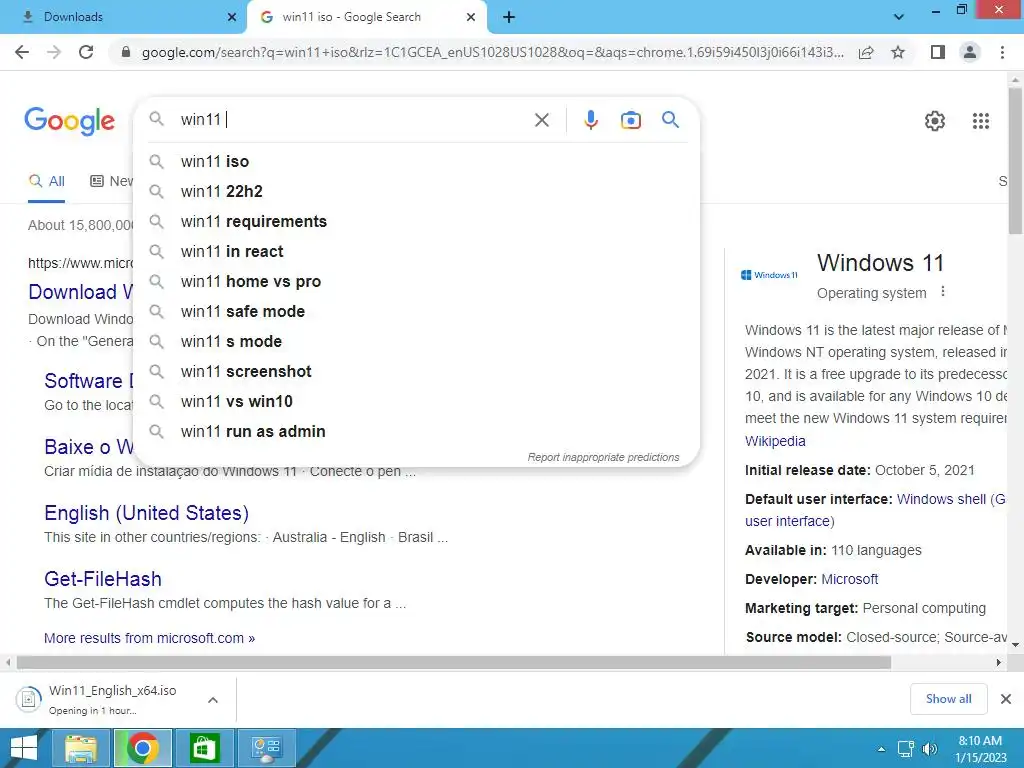
Task: Search by image with the camera icon
Action: click(x=630, y=120)
